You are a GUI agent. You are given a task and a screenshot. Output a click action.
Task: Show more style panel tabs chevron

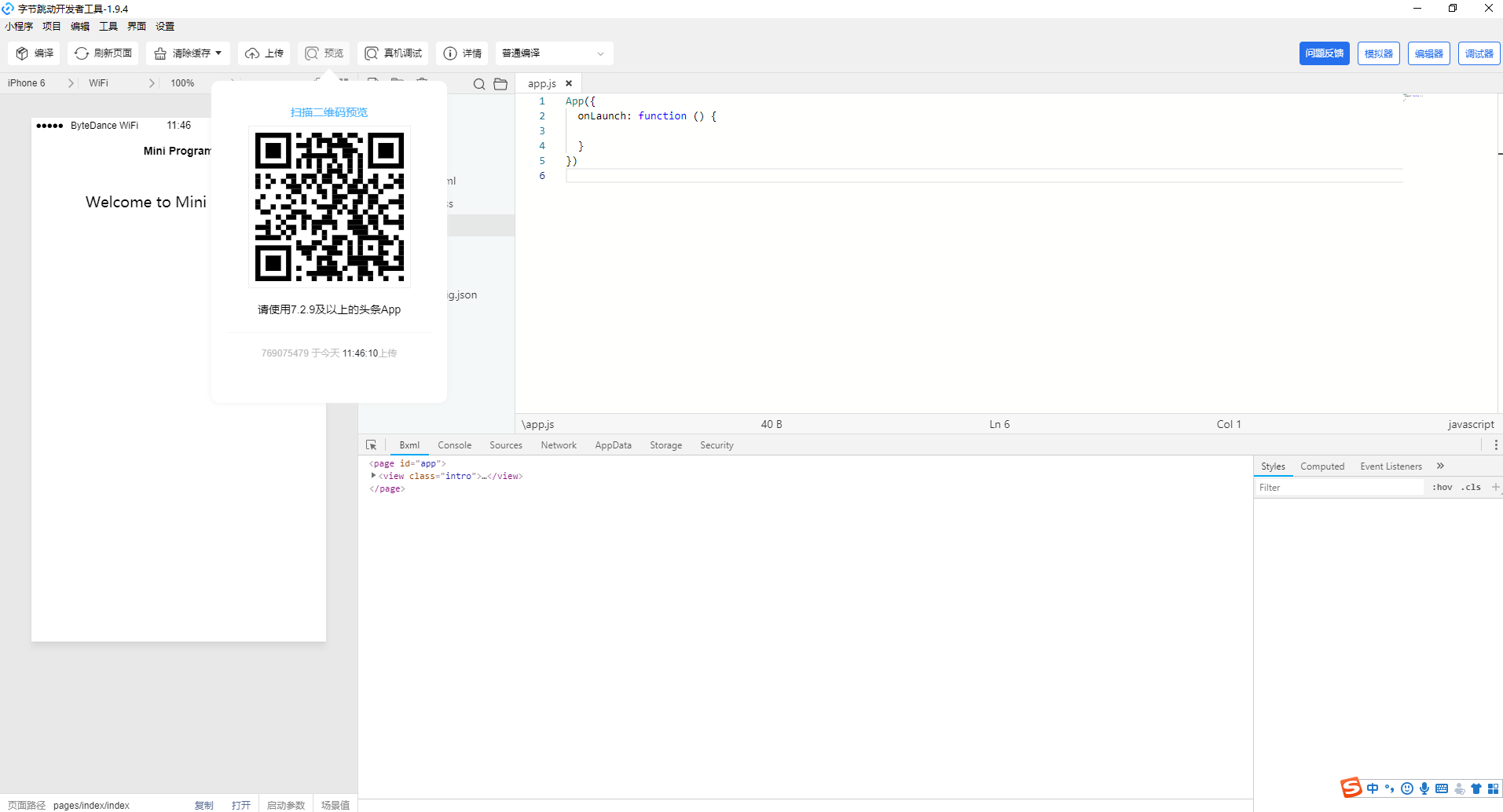(x=1440, y=466)
